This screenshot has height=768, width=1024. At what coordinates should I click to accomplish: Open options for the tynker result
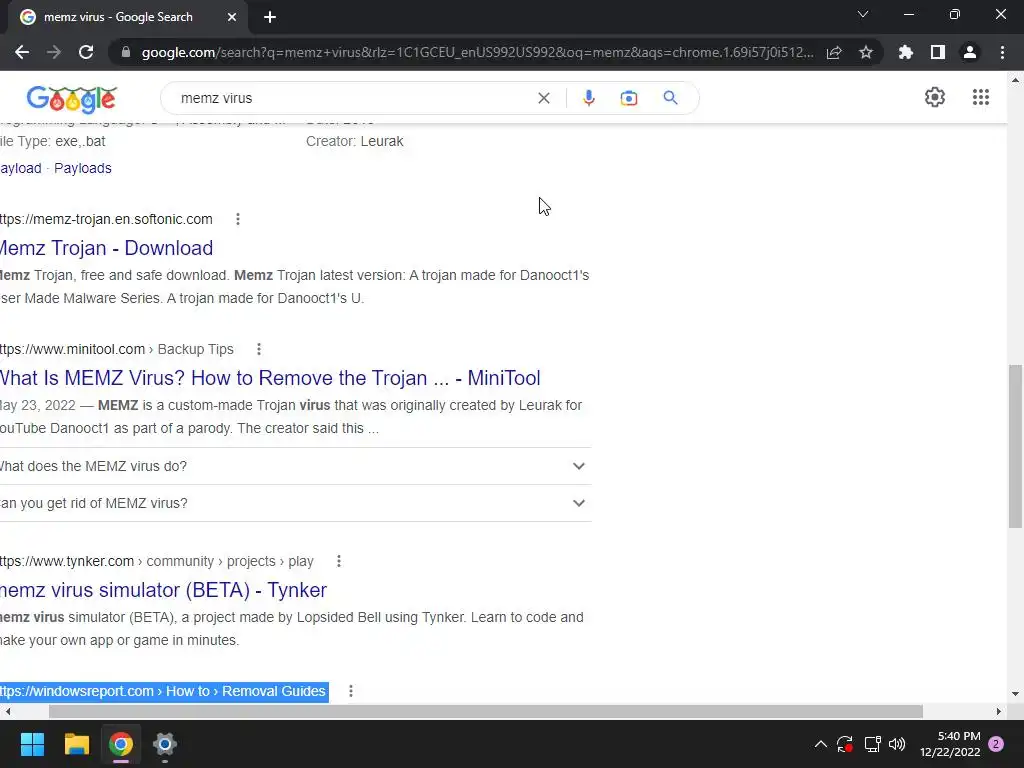(338, 561)
